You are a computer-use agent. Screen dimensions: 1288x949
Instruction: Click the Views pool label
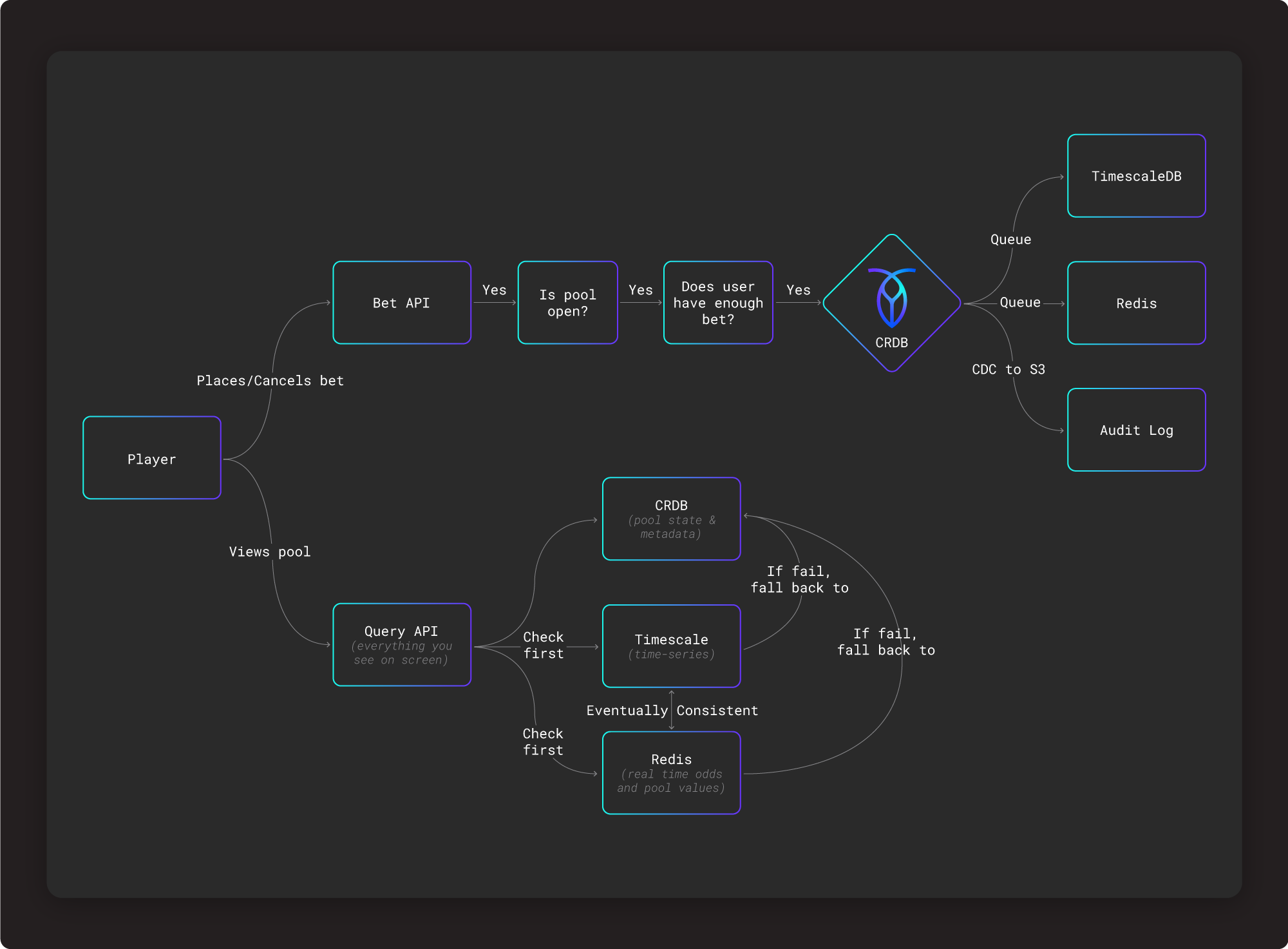270,551
